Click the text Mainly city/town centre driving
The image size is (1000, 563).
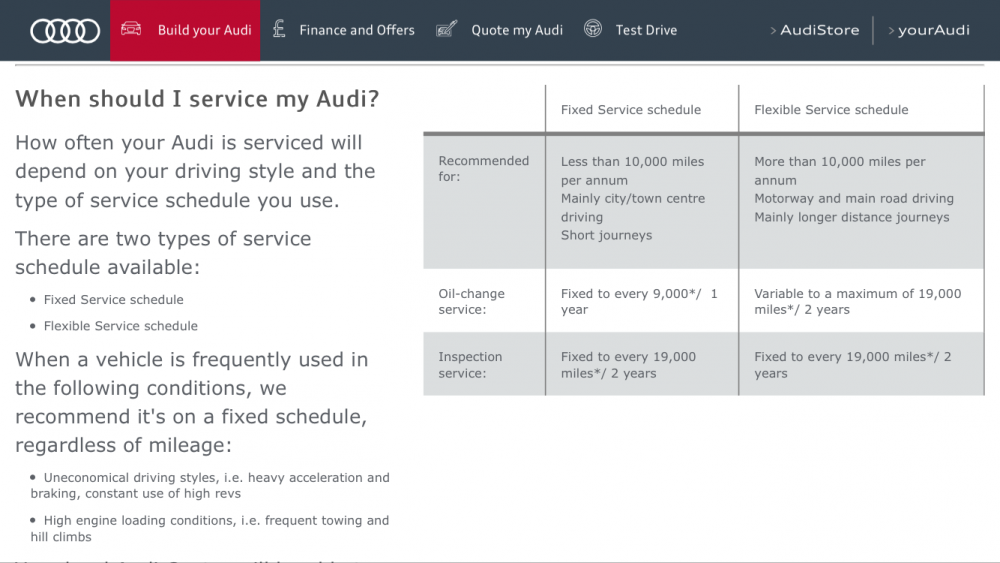pos(633,207)
